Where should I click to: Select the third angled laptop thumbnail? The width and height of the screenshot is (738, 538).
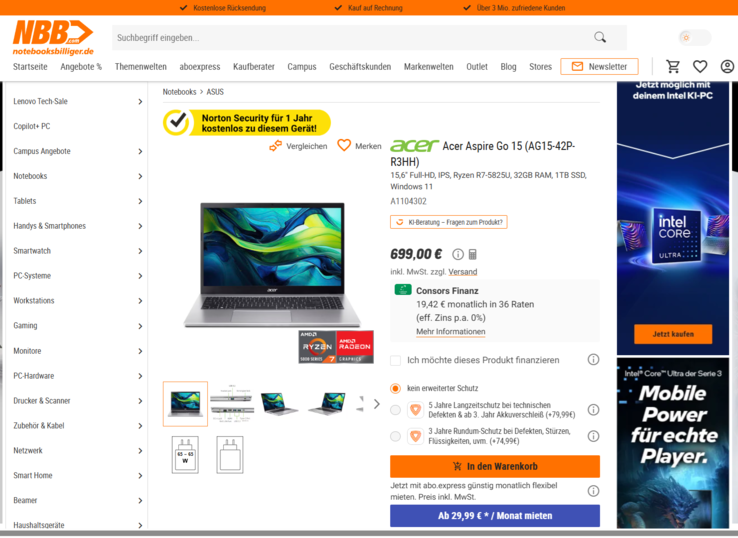tap(279, 404)
